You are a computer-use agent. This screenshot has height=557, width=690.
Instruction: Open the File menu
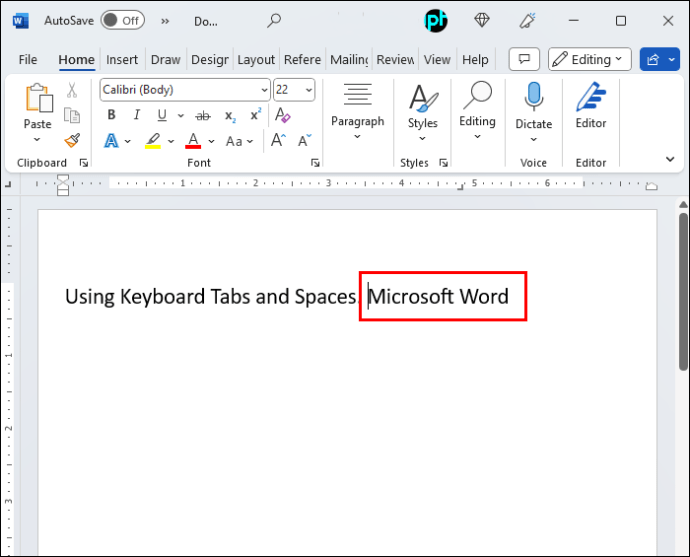(28, 59)
